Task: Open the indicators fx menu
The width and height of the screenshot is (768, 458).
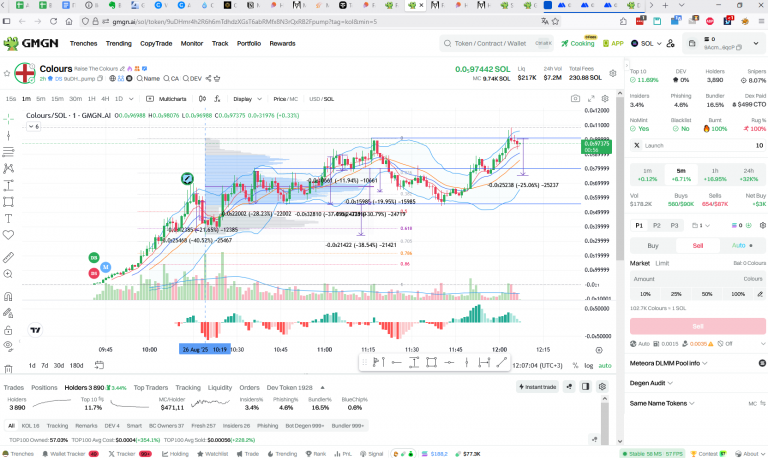Action: [217, 99]
